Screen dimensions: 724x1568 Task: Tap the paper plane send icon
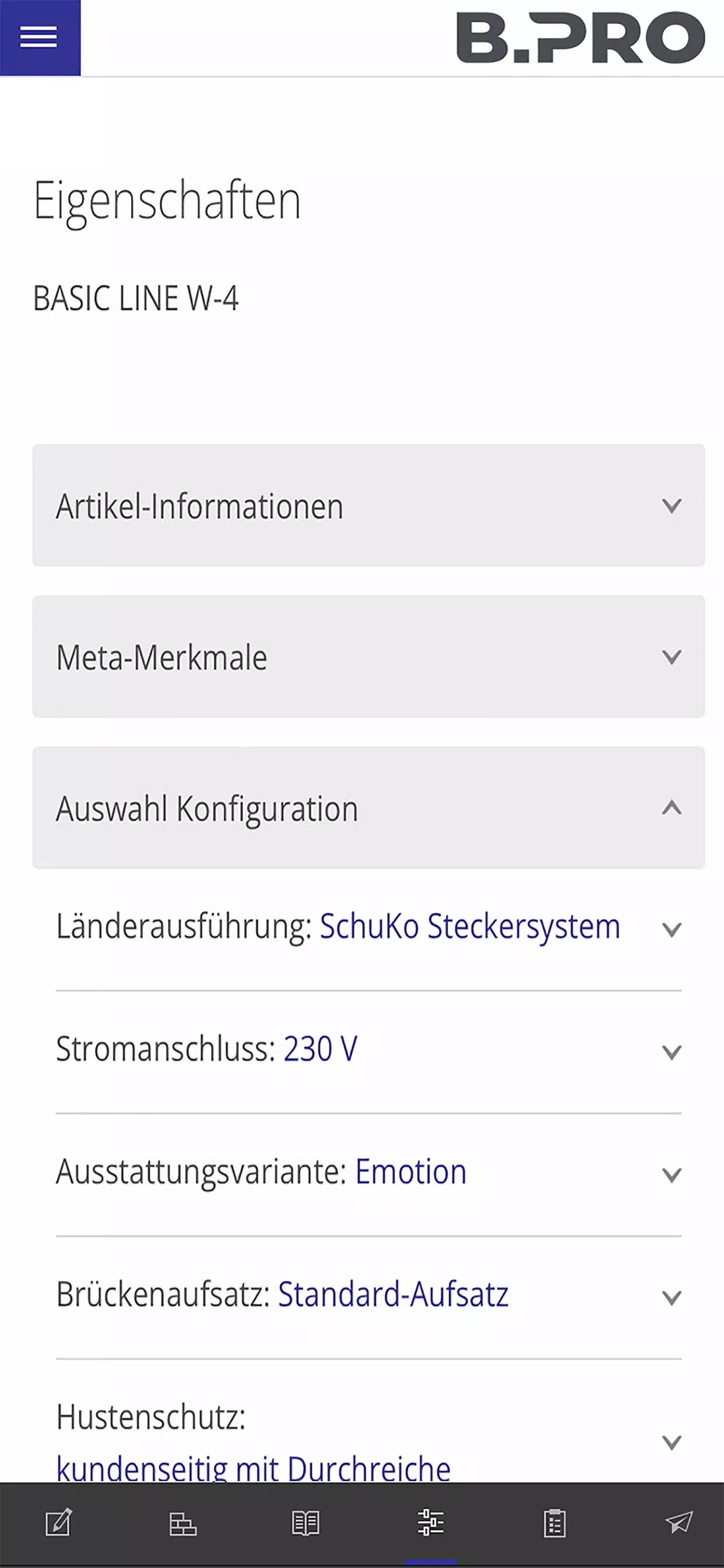(679, 1522)
